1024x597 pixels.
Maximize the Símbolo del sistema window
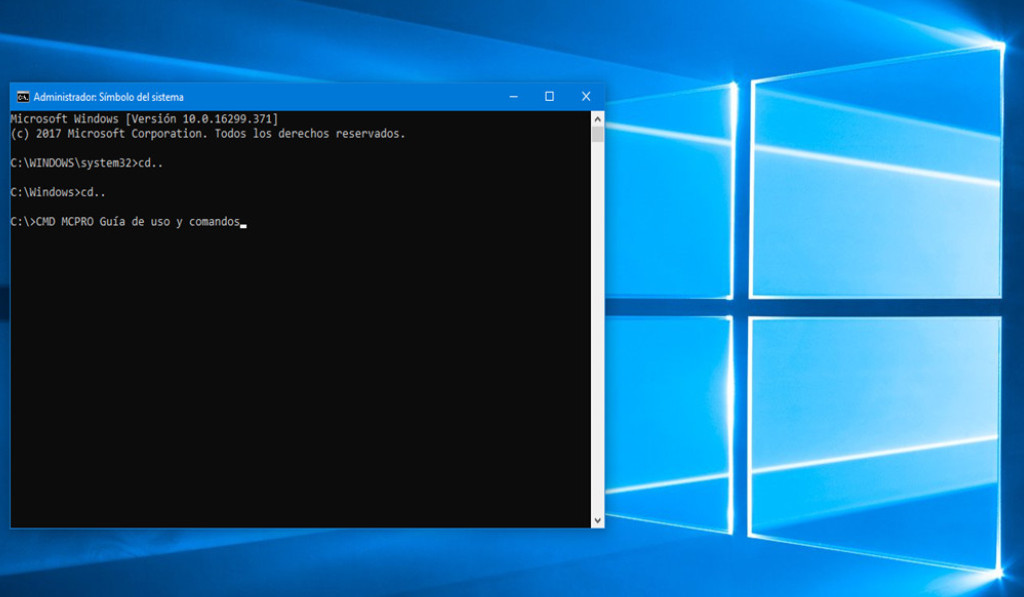549,97
